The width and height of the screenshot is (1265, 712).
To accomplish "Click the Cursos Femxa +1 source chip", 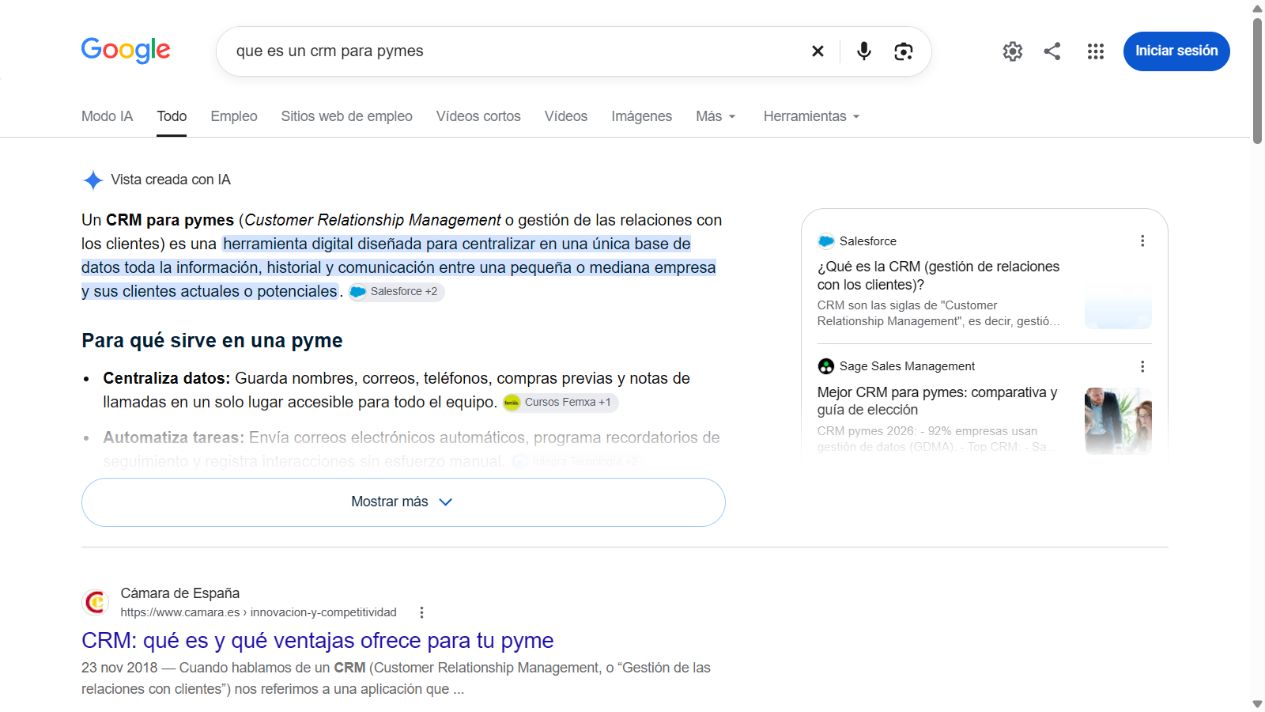I will point(560,402).
